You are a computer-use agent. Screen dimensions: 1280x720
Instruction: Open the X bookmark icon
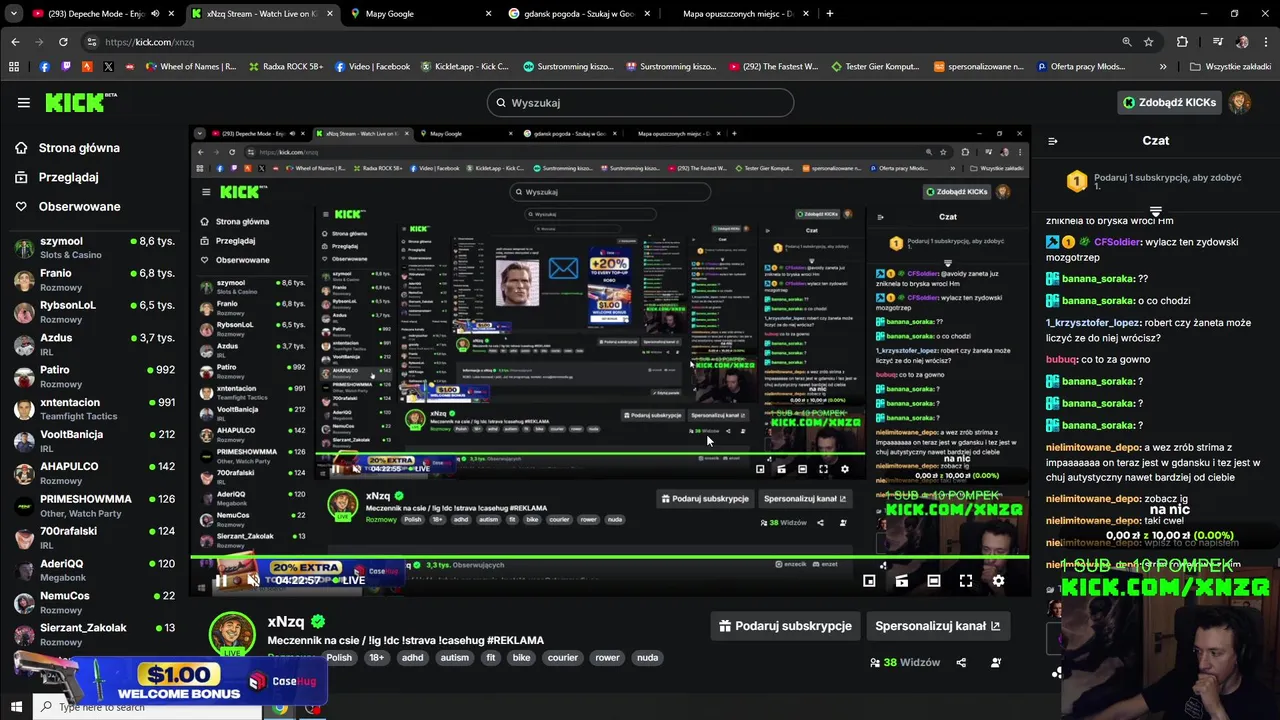[x=109, y=67]
